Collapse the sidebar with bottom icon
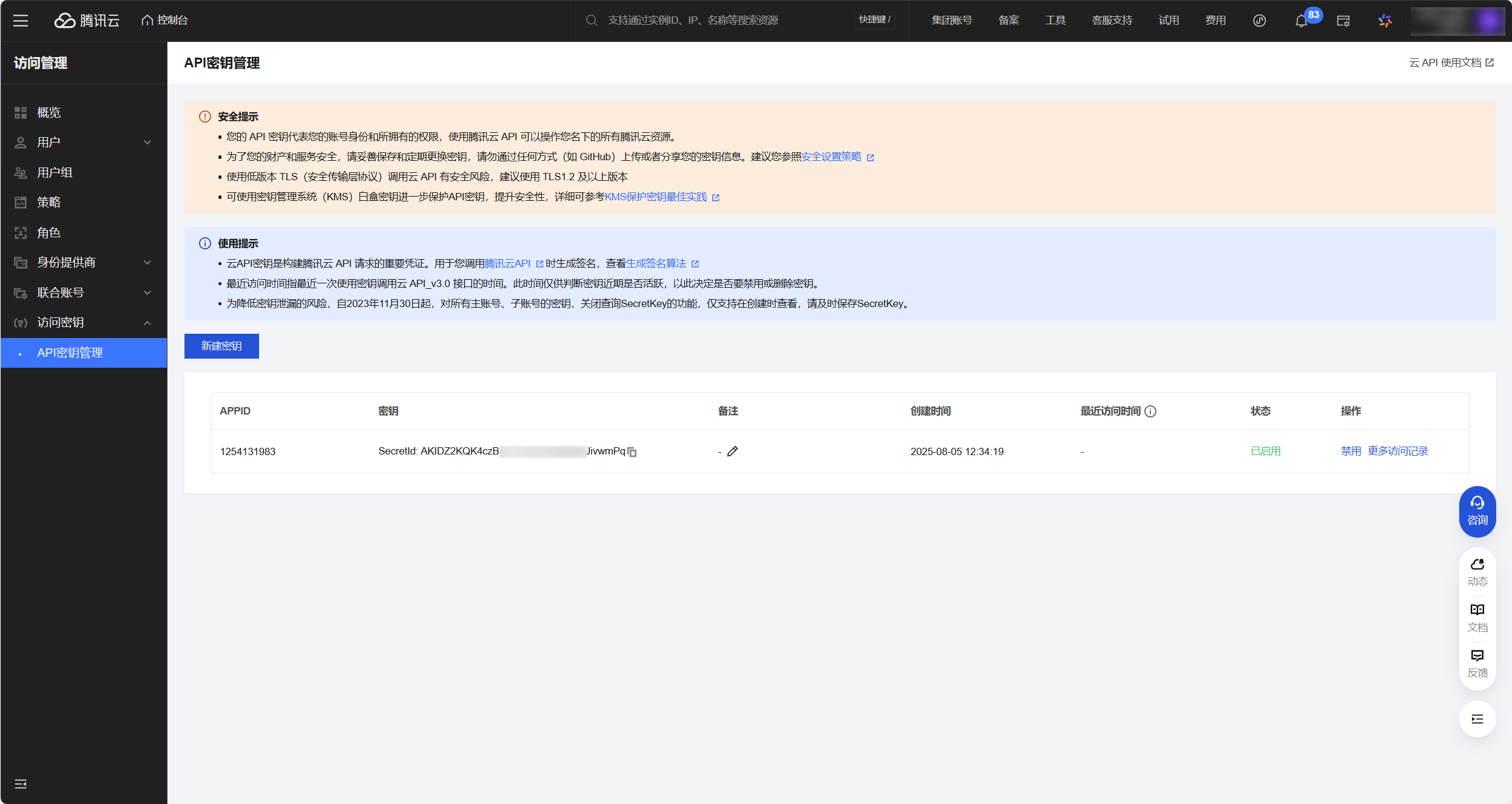Image resolution: width=1512 pixels, height=804 pixels. coord(21,784)
